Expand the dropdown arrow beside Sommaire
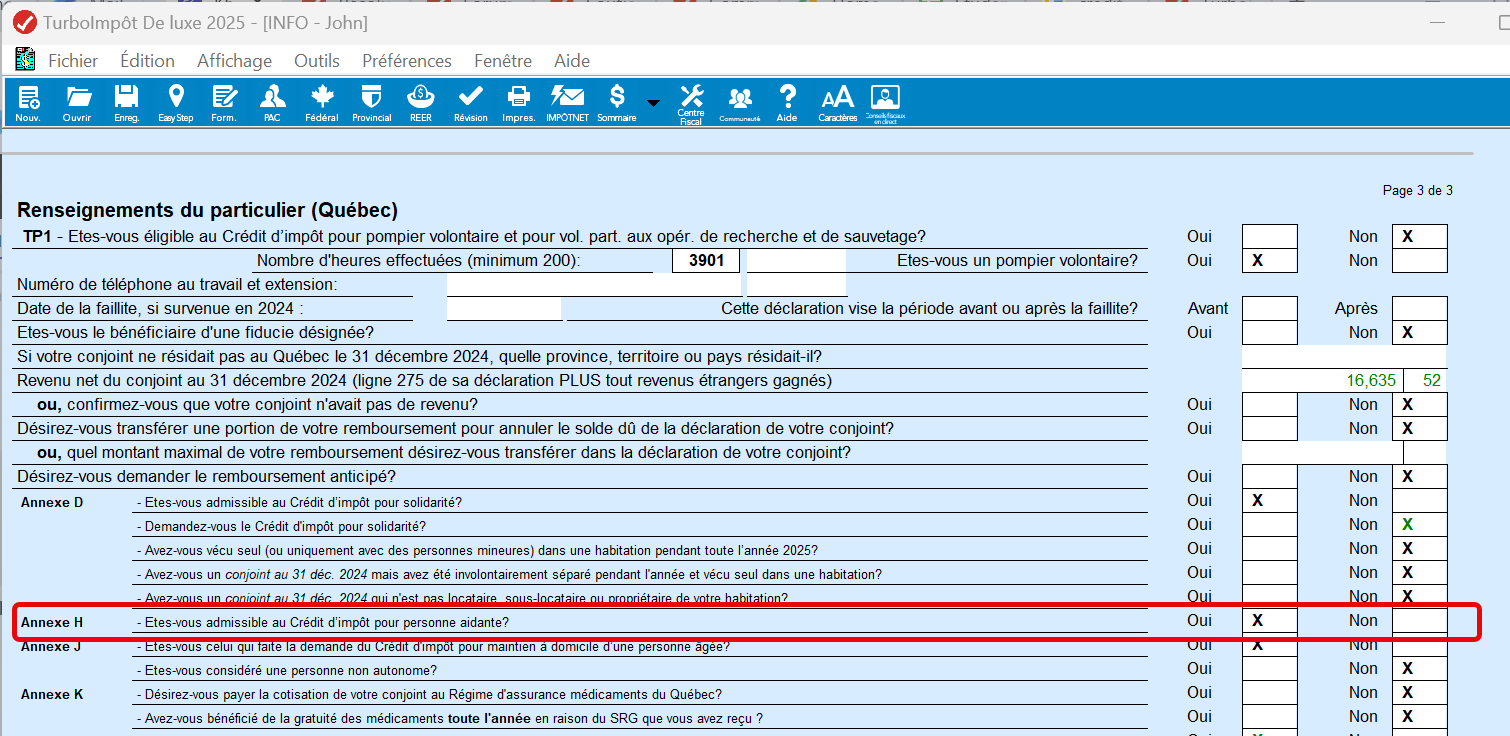 pos(653,103)
